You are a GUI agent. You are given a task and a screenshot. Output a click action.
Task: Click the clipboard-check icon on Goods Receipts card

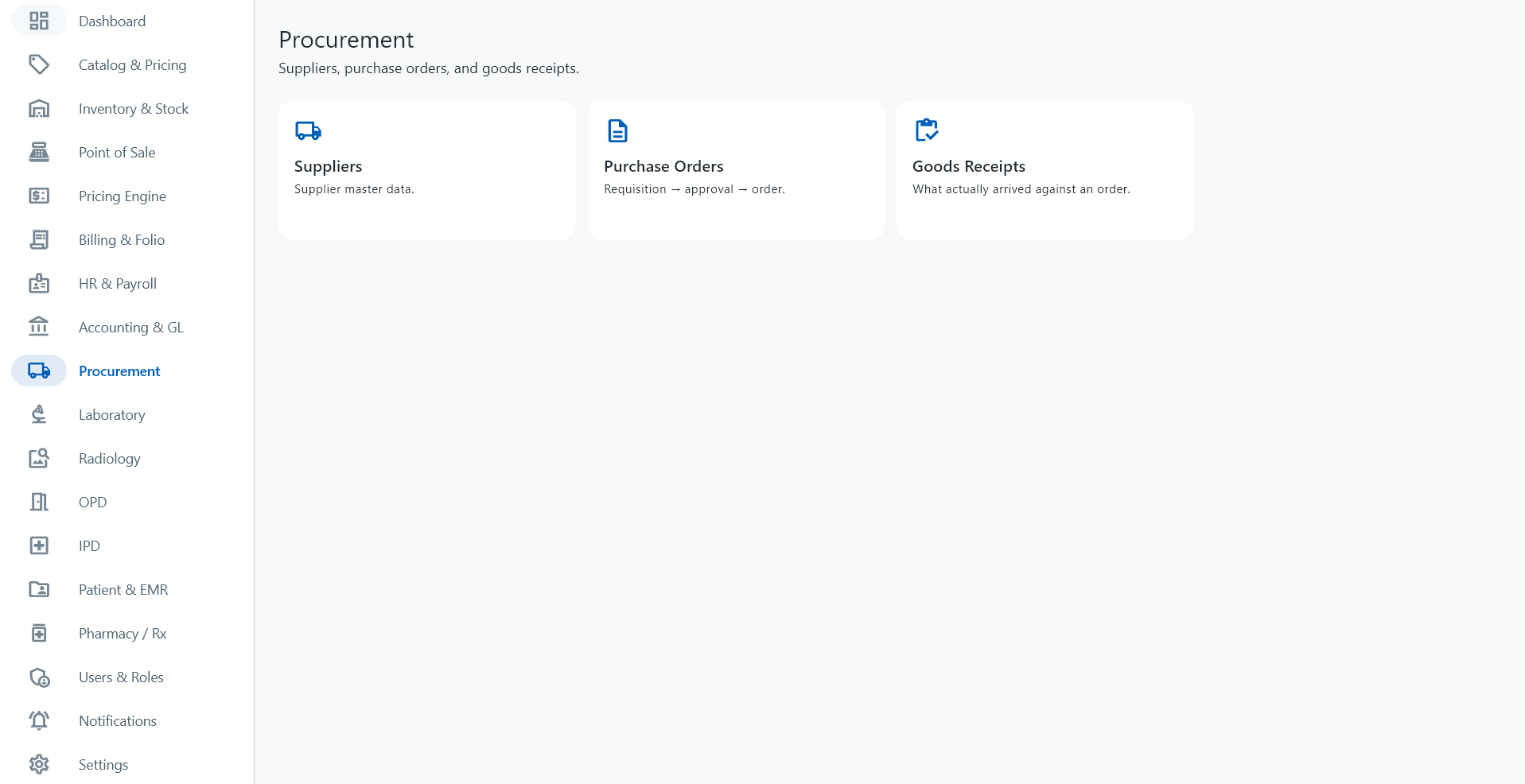pos(927,130)
